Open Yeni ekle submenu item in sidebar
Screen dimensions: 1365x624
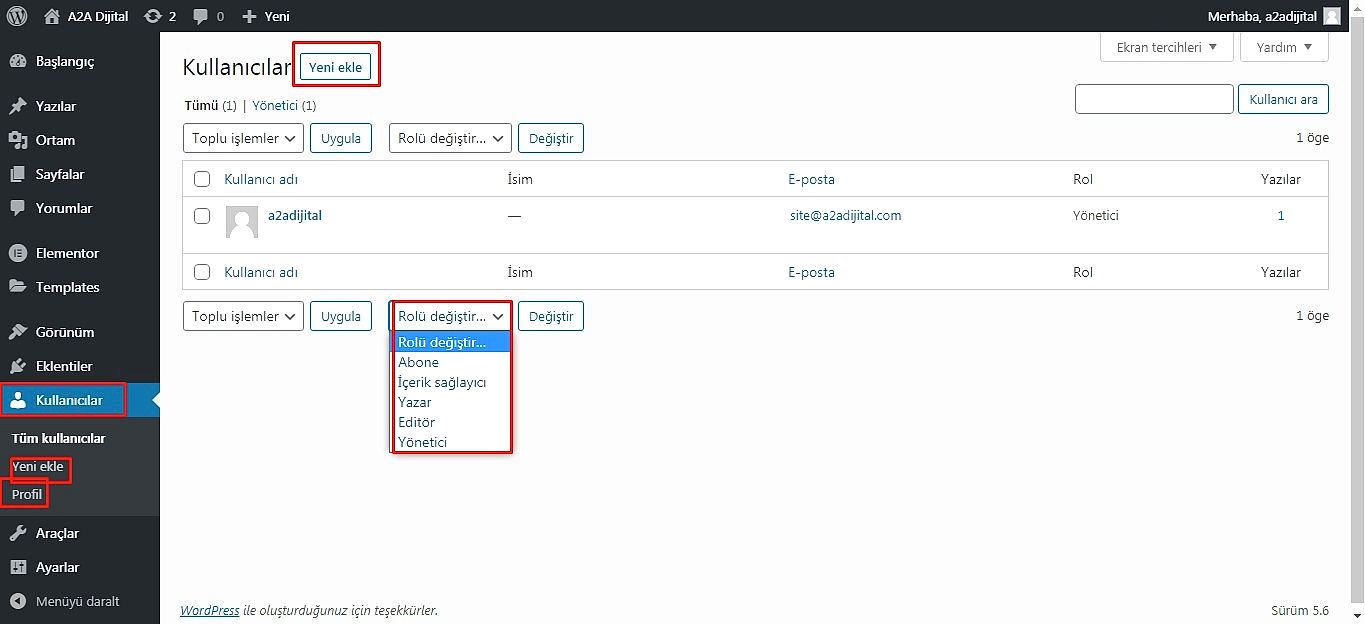[38, 466]
